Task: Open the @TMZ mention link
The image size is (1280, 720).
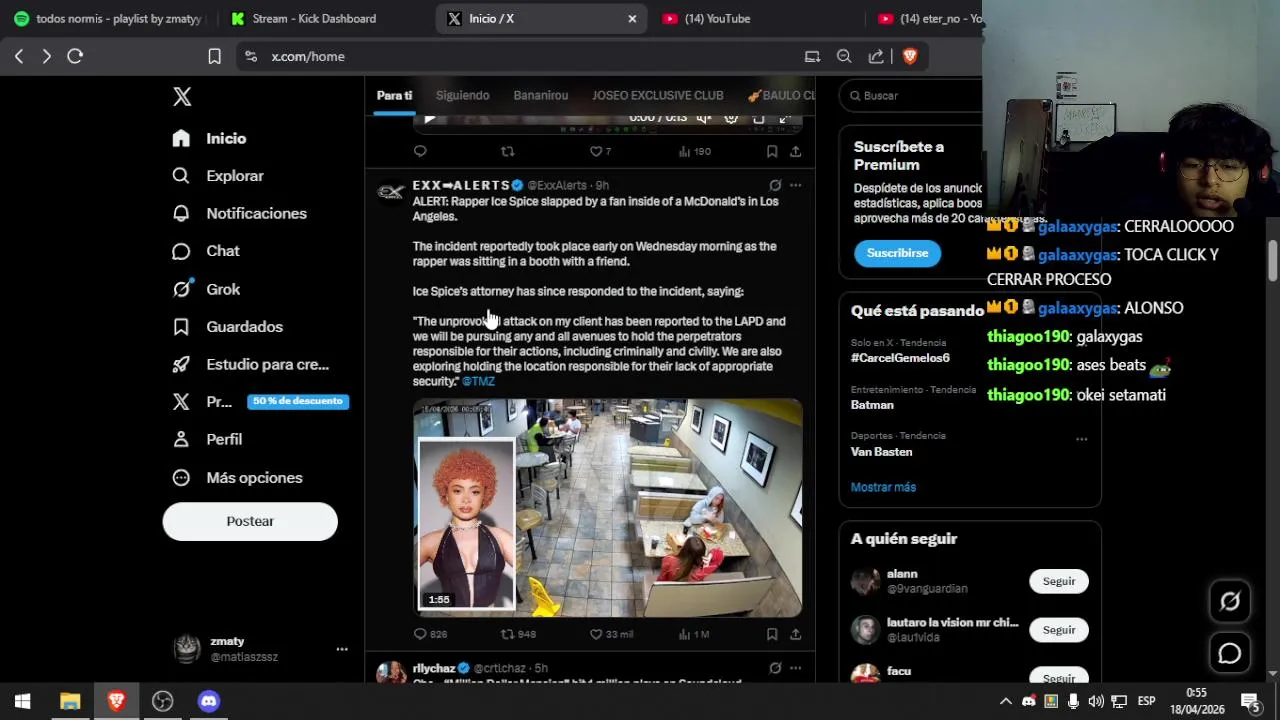Action: point(478,381)
